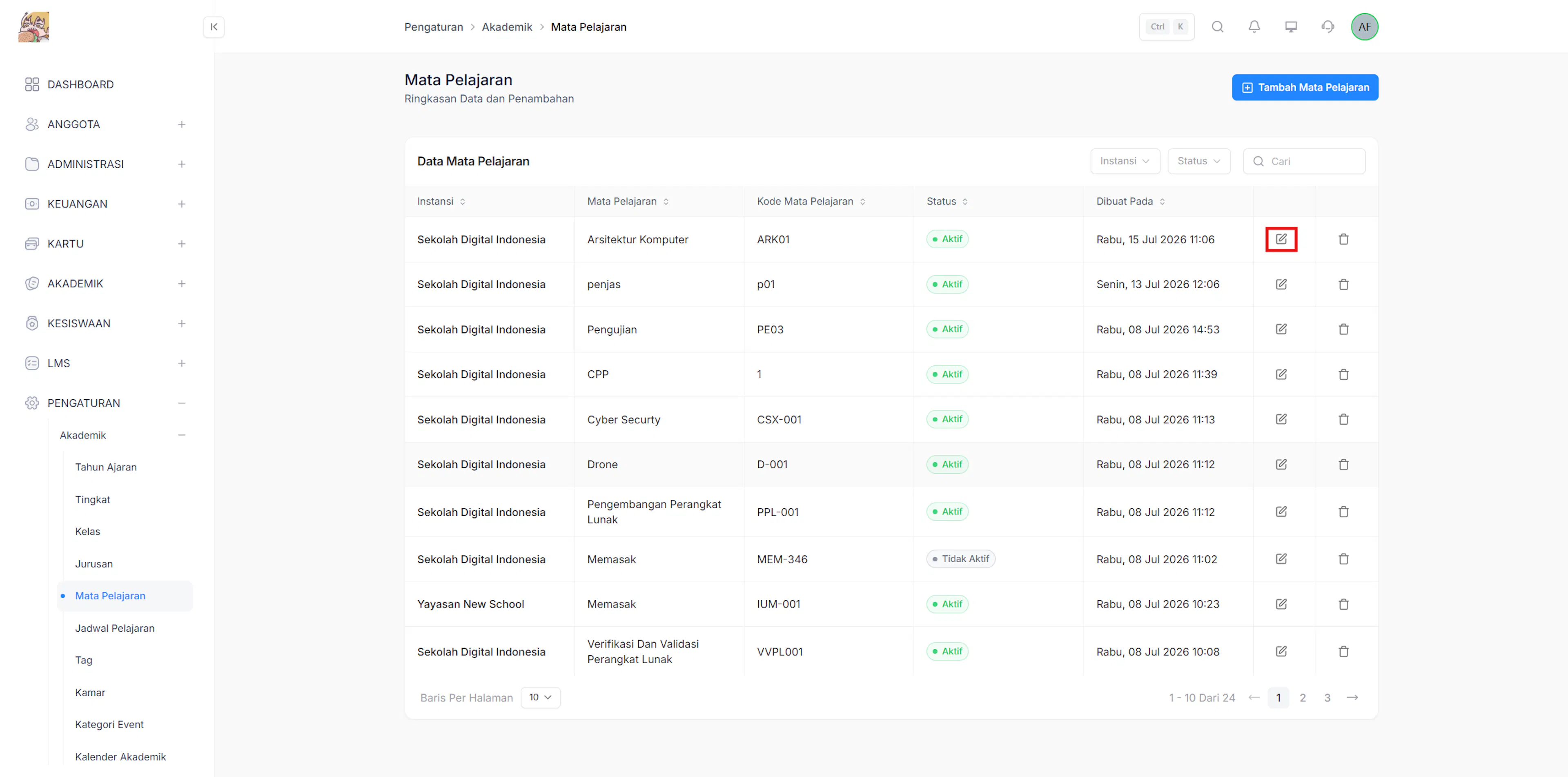Open Jadwal Pelajaran in sidebar
Image resolution: width=1568 pixels, height=777 pixels.
click(x=114, y=628)
